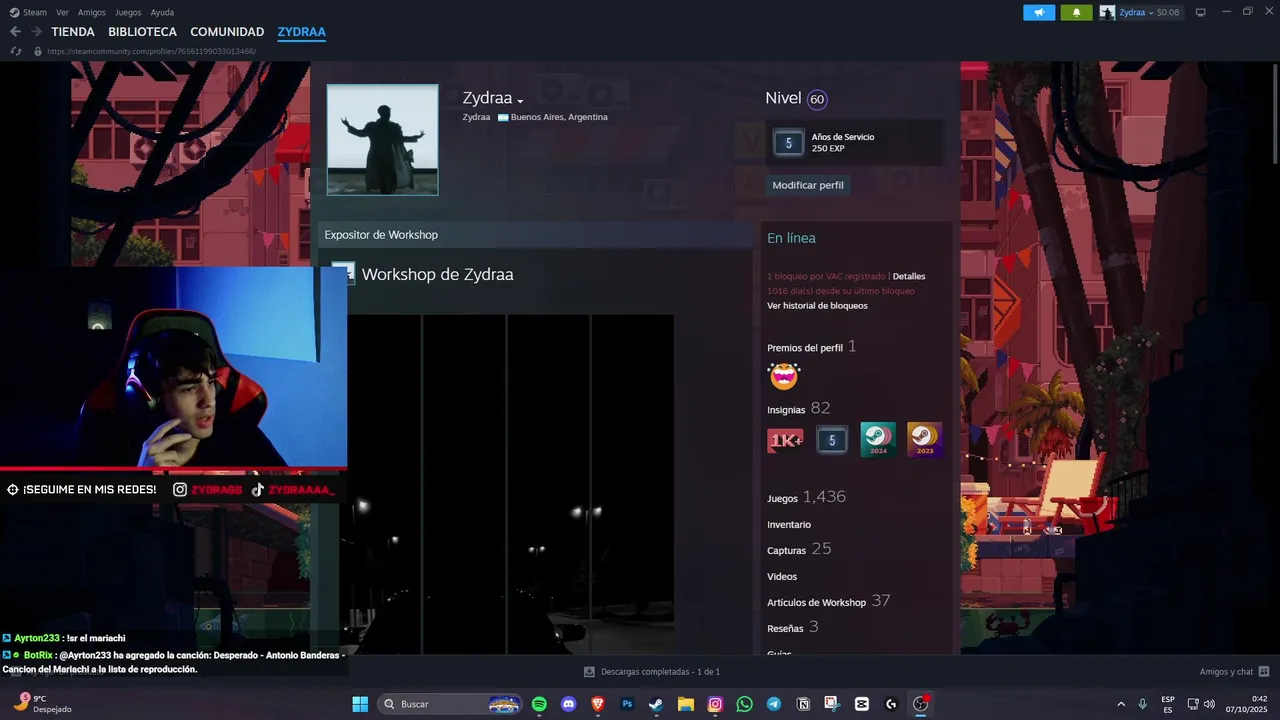Open the Windows Start menu
This screenshot has height=720, width=1280.
(360, 704)
